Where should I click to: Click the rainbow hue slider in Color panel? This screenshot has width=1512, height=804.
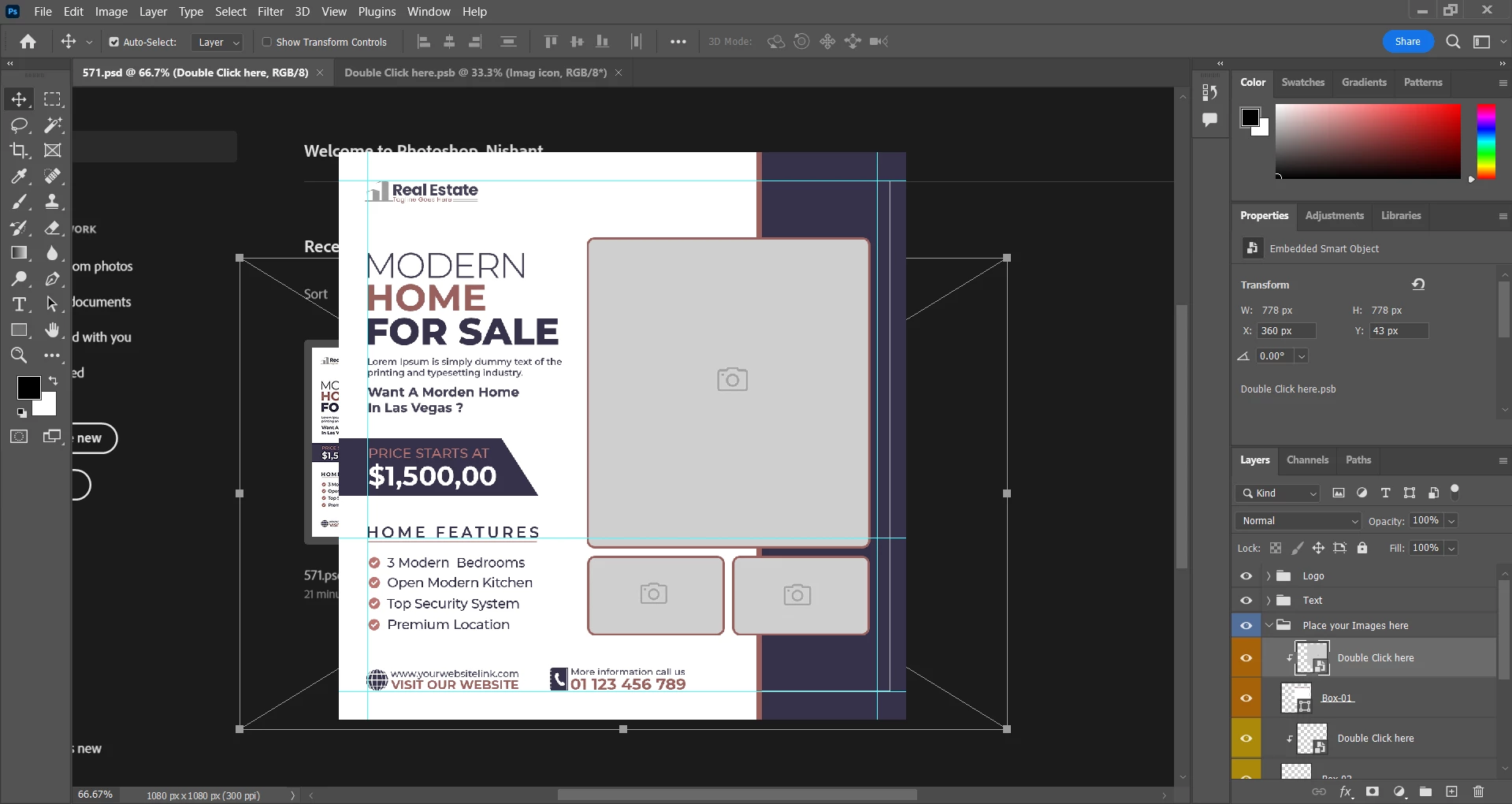point(1486,141)
